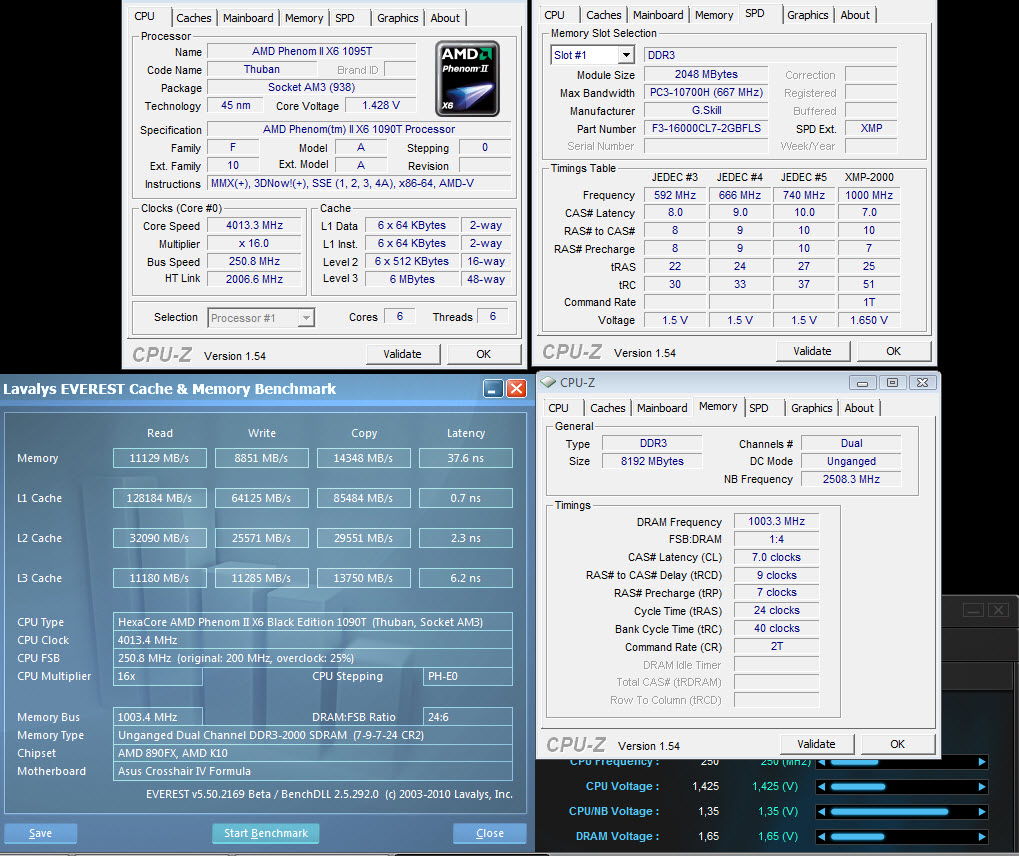This screenshot has width=1019, height=856.
Task: Open the SPD tab in the CPU-Z processor window
Action: (345, 18)
